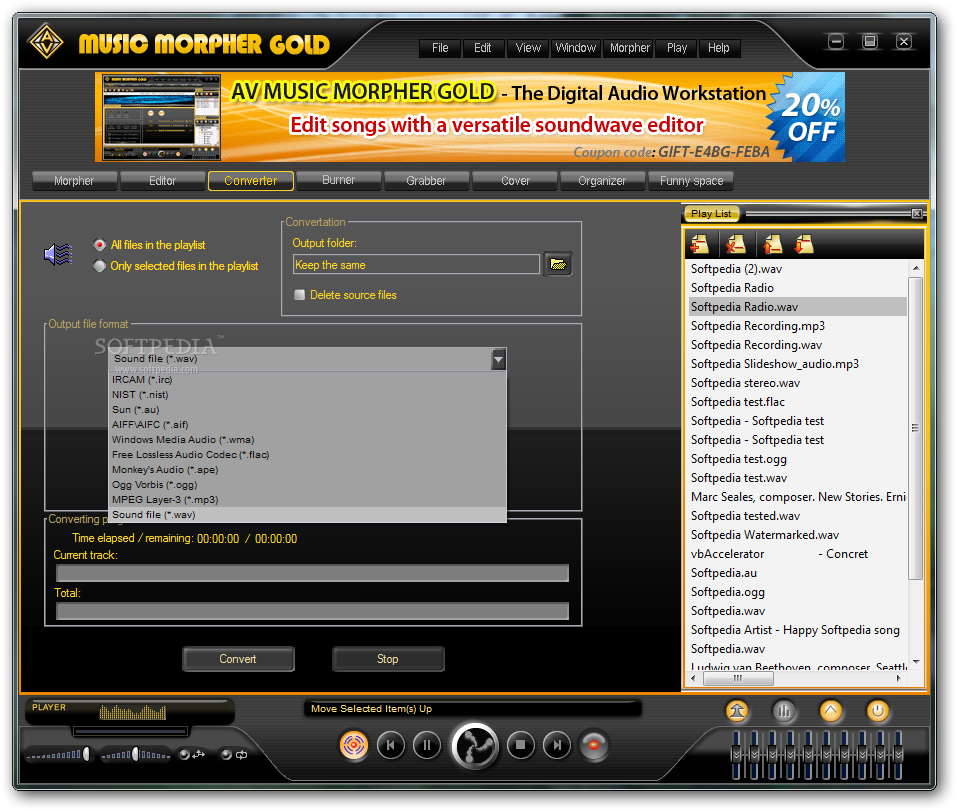Open the View menu
Image resolution: width=957 pixels, height=811 pixels.
[x=528, y=48]
